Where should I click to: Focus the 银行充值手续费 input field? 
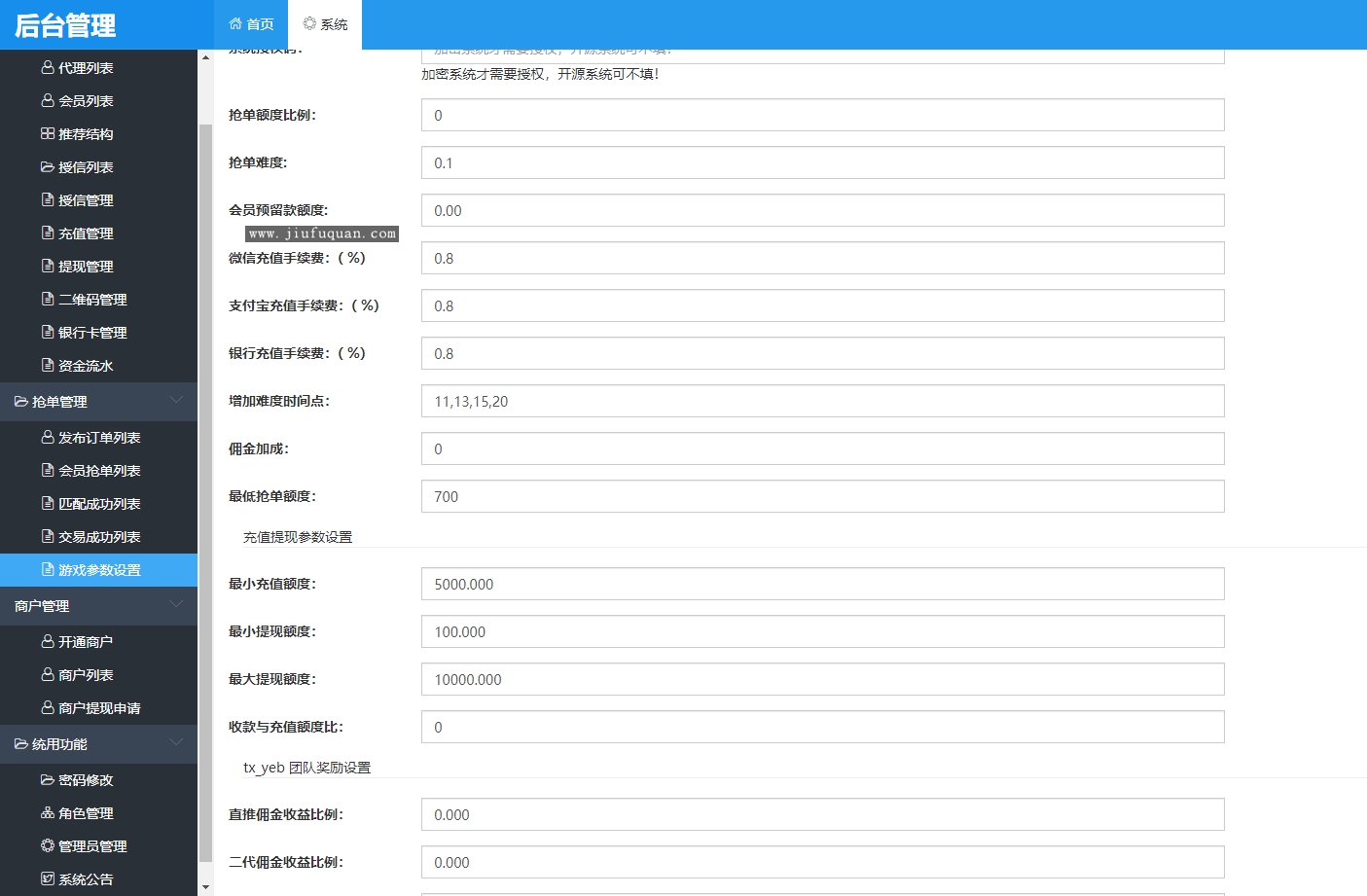822,353
